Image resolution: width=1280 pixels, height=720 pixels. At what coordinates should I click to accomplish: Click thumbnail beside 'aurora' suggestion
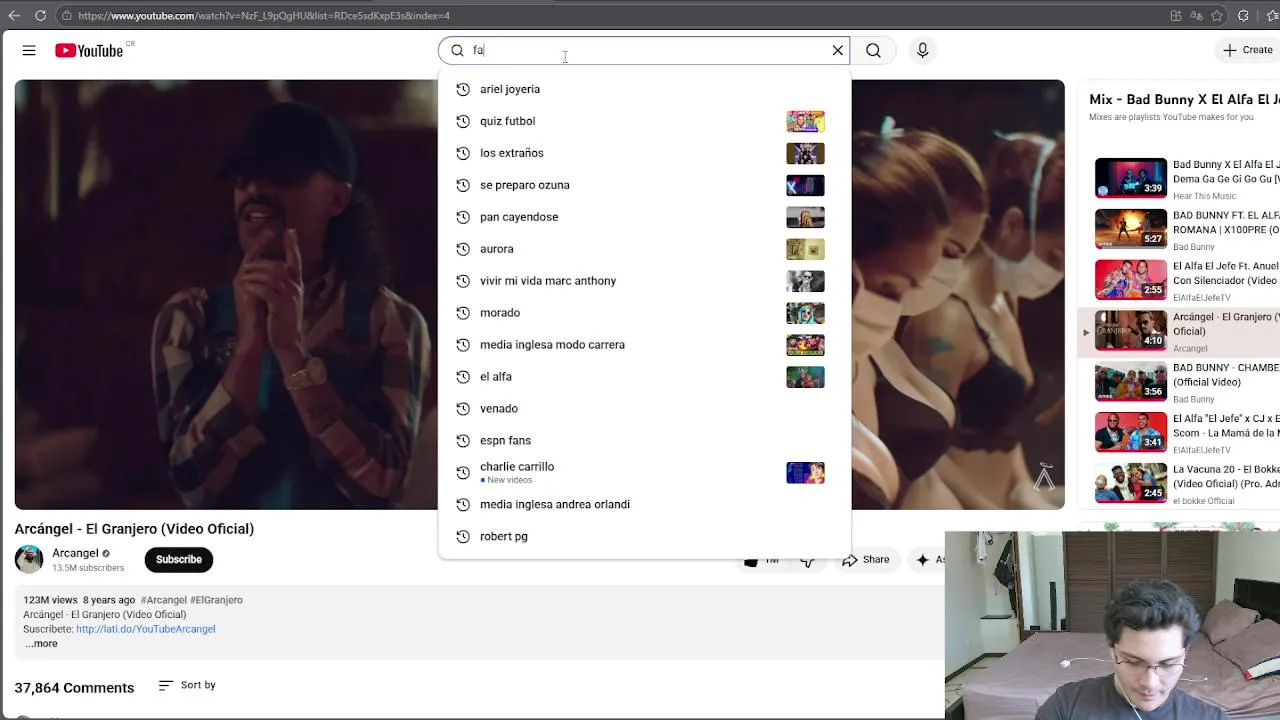pos(805,249)
